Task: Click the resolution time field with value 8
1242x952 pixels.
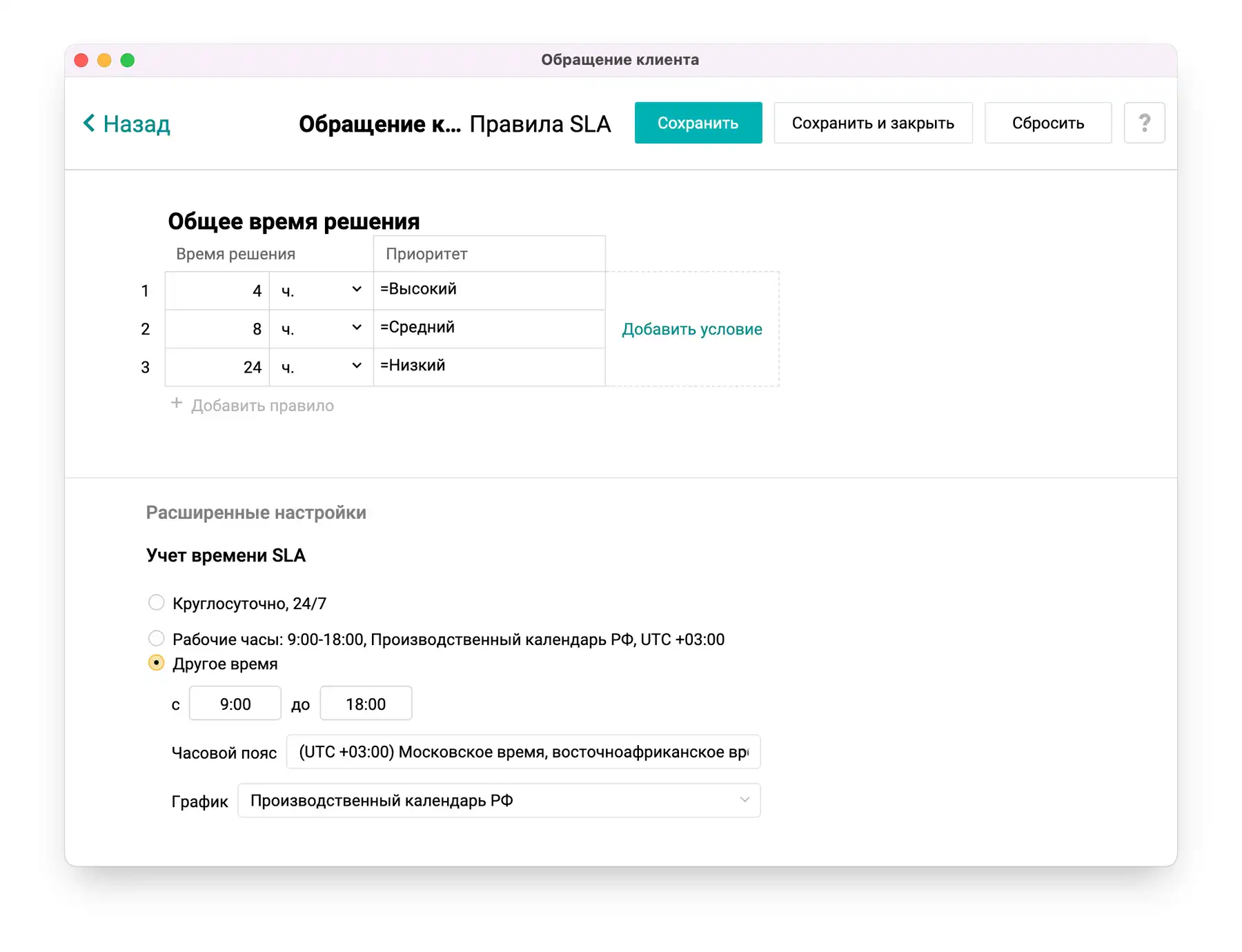Action: coord(217,329)
